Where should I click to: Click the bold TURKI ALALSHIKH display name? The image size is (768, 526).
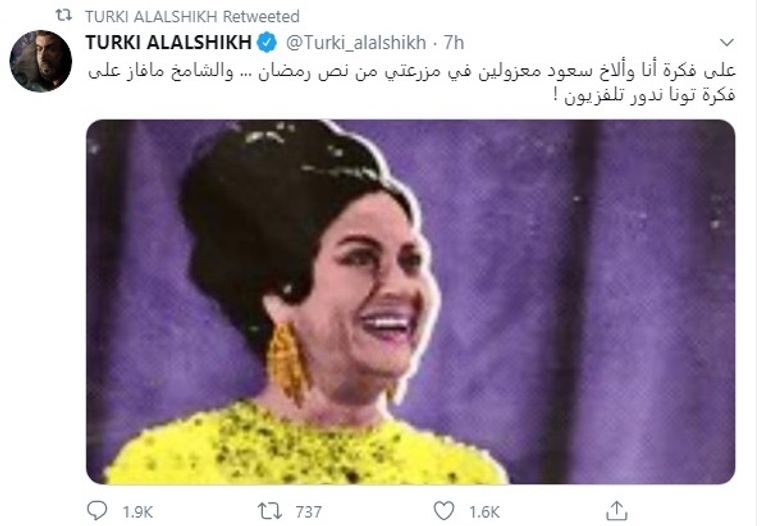168,43
